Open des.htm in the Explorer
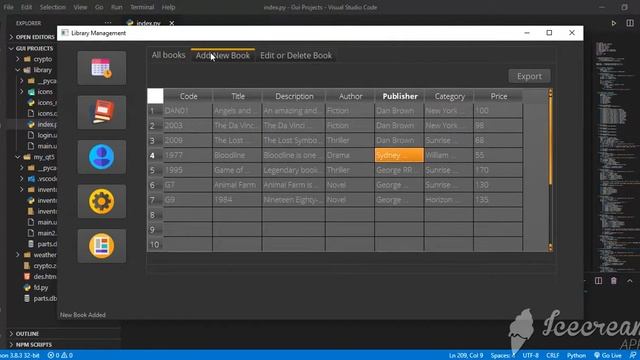The image size is (640, 360). tap(40, 276)
